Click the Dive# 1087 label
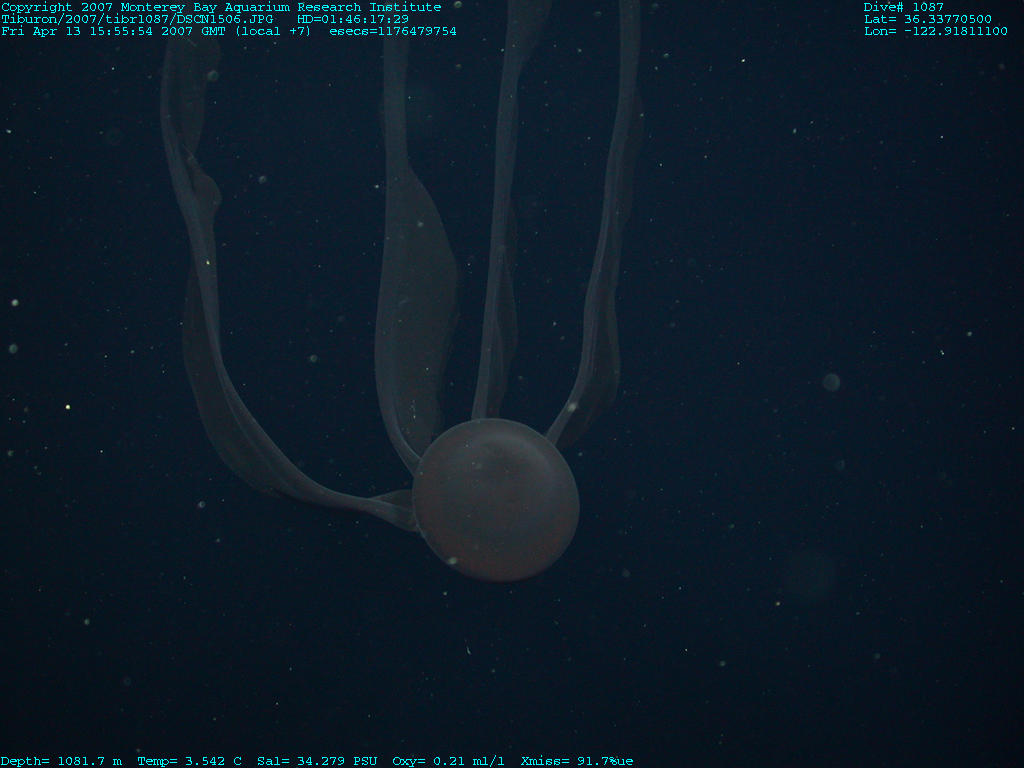The image size is (1024, 768). 904,7
